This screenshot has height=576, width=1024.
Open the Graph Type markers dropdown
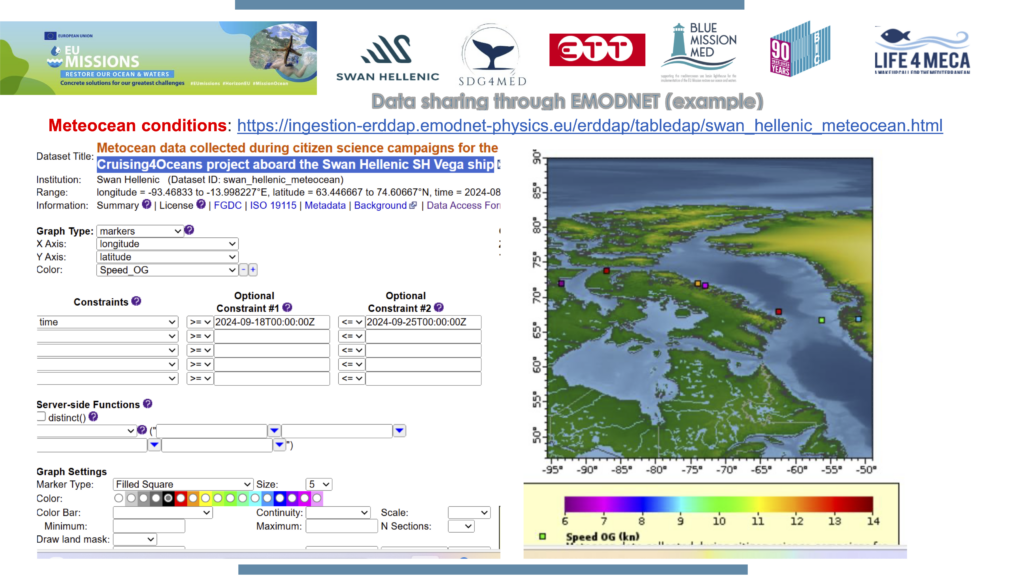click(139, 231)
